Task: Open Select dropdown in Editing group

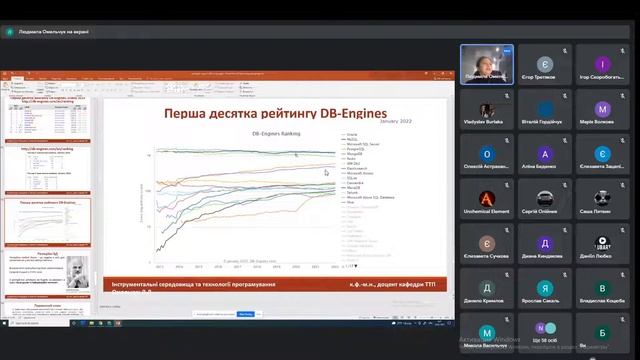Action: click(x=247, y=91)
